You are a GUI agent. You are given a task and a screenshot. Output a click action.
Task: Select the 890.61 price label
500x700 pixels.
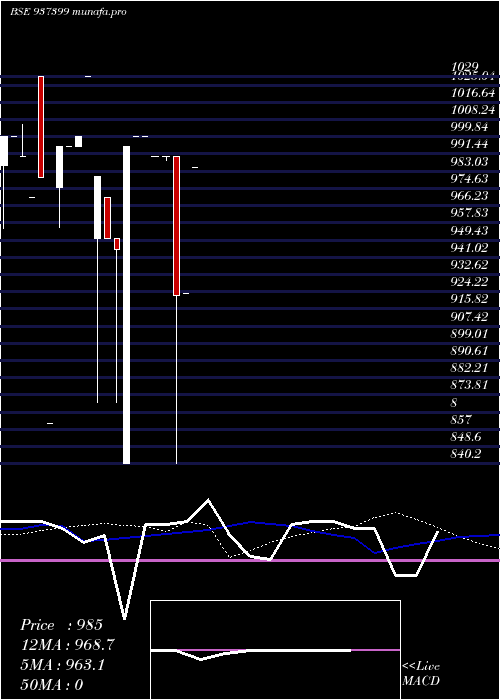469,351
